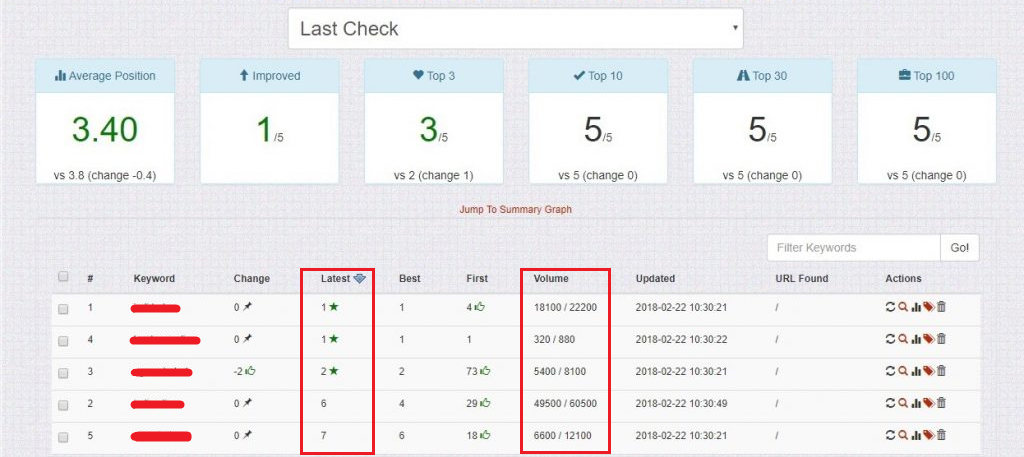View bar chart for 6600 / 12100 row
The height and width of the screenshot is (457, 1024).
tap(916, 435)
